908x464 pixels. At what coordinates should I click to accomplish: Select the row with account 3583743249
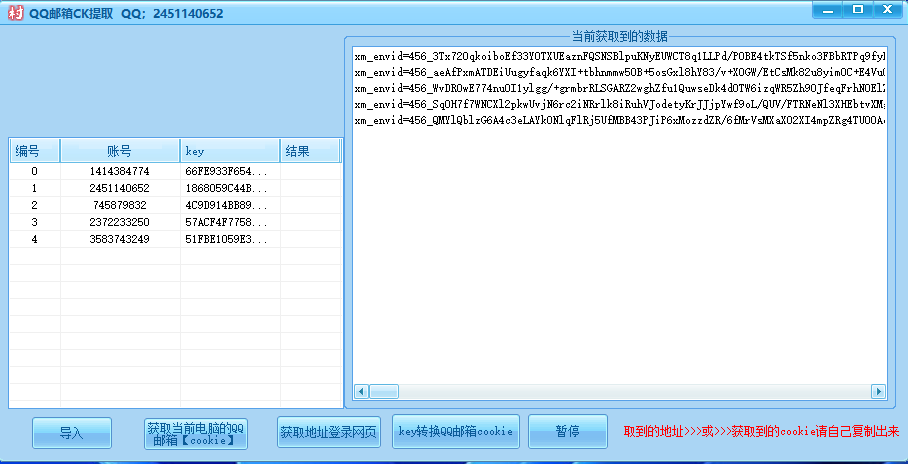tap(119, 239)
